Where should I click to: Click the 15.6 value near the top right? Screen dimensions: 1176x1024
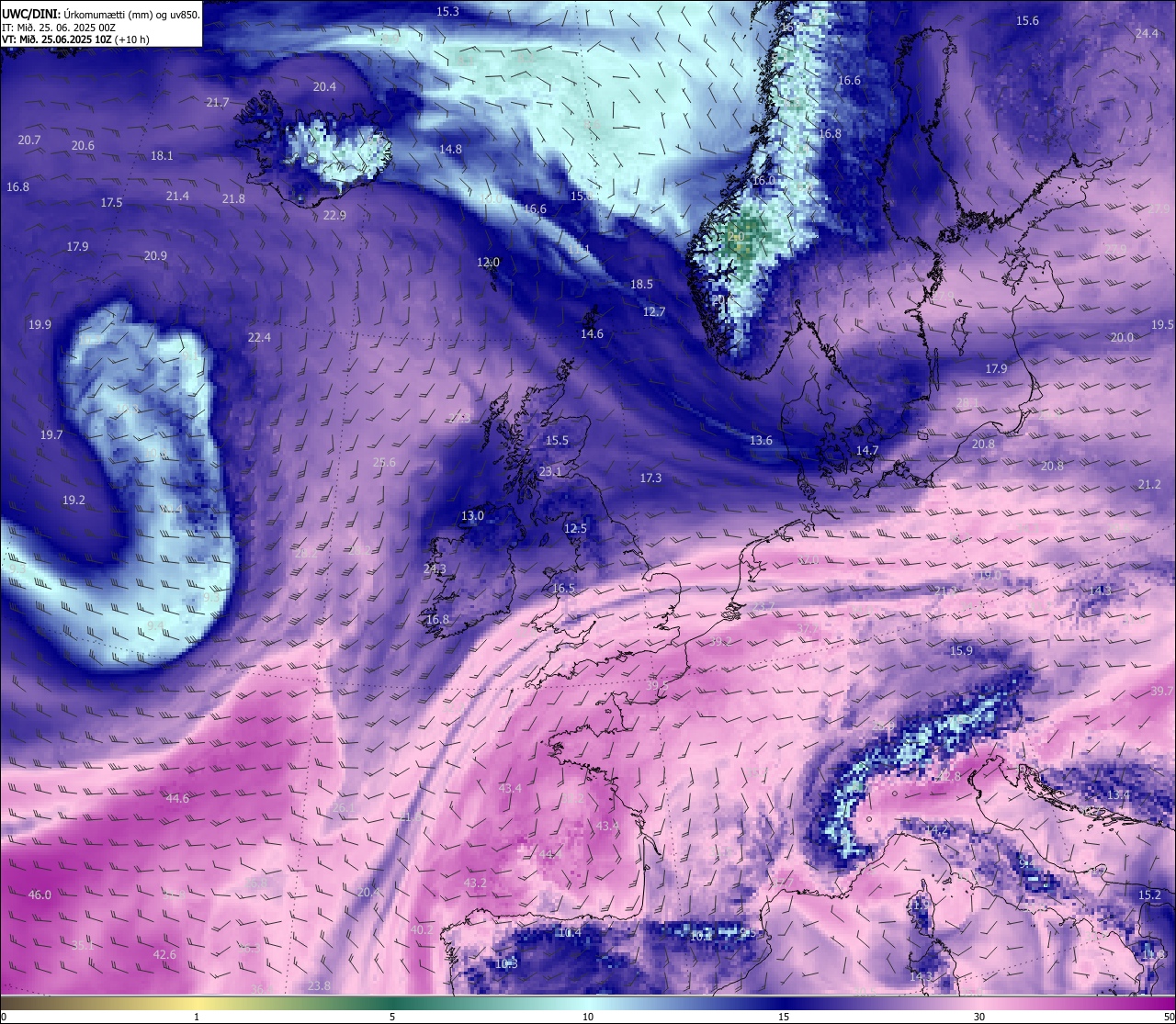[x=1027, y=20]
